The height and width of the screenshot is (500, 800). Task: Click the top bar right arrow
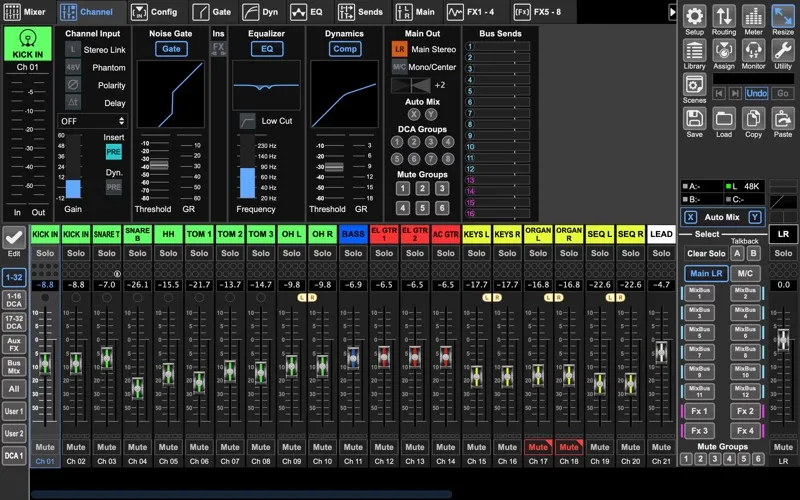pos(672,12)
